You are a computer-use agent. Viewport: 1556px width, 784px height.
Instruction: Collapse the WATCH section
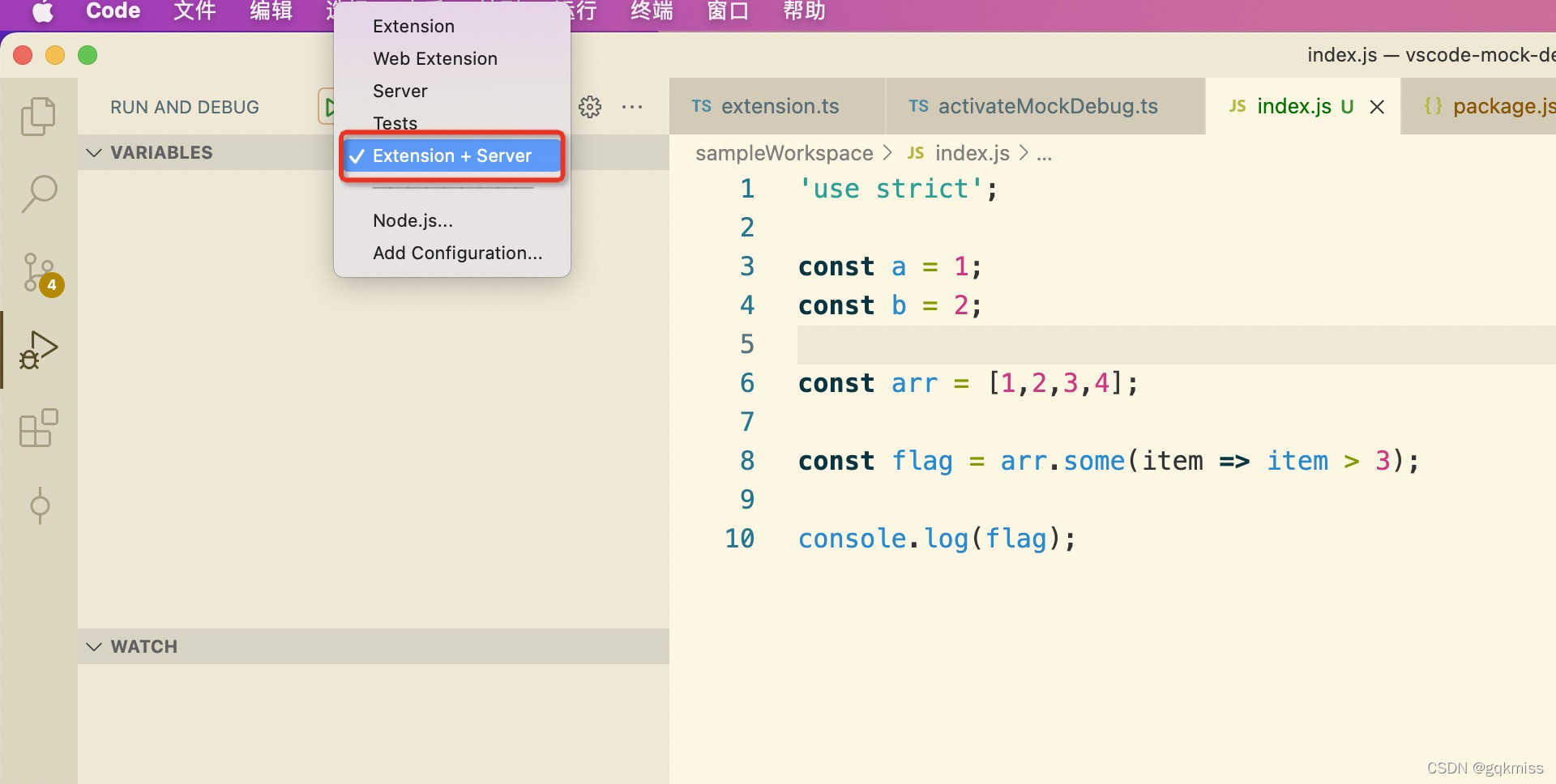coord(374,646)
